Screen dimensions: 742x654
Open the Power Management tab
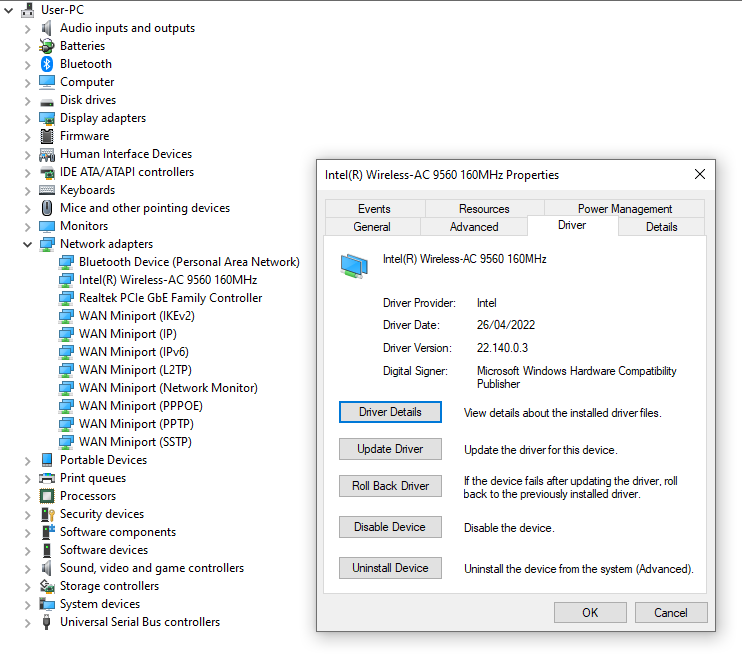coord(625,209)
